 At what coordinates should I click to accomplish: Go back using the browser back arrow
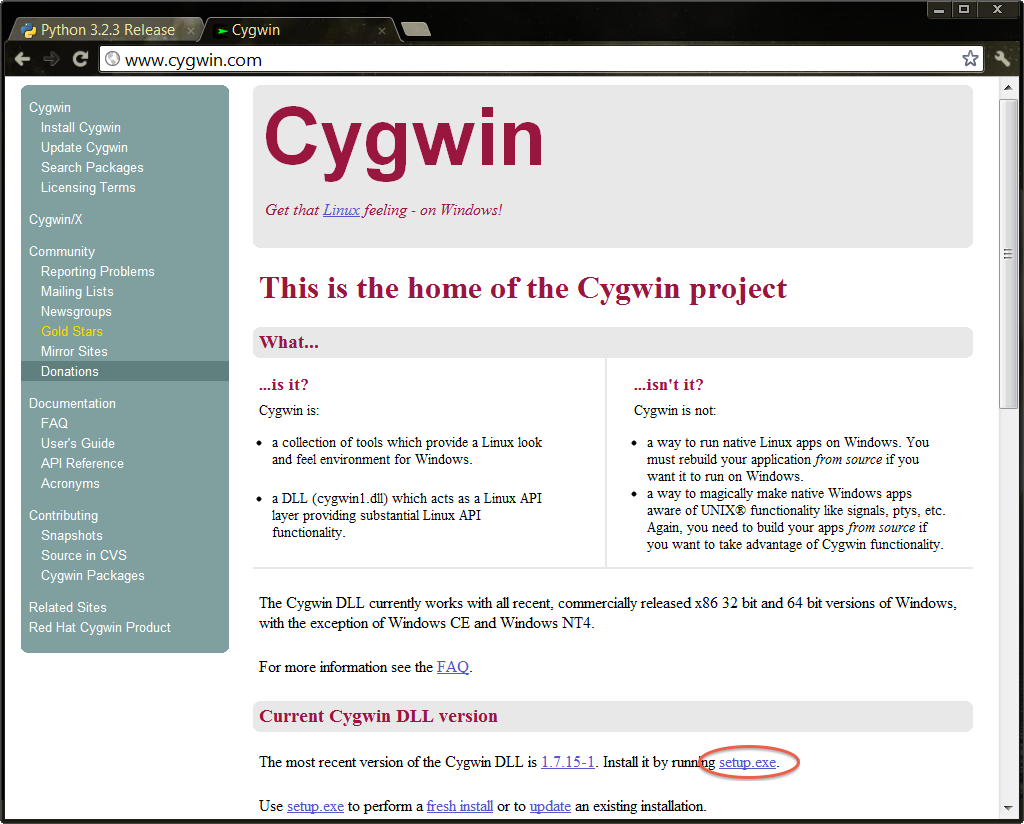tap(22, 59)
